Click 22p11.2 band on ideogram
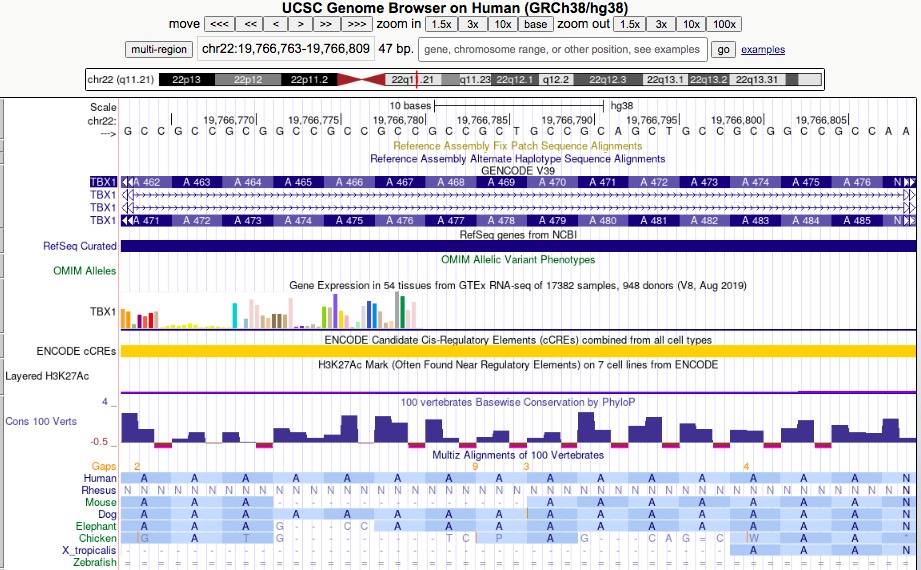This screenshot has height=570, width=921. (309, 79)
